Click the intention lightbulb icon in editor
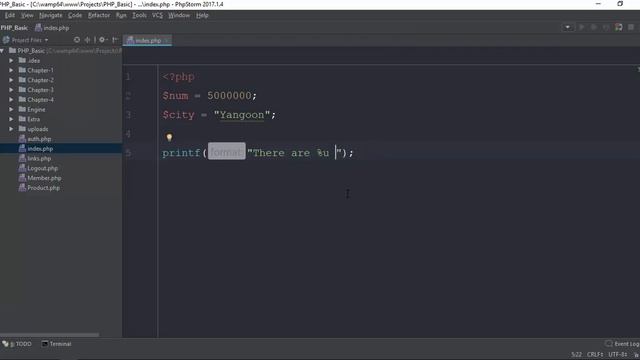Viewport: 640px width, 360px height. (169, 137)
